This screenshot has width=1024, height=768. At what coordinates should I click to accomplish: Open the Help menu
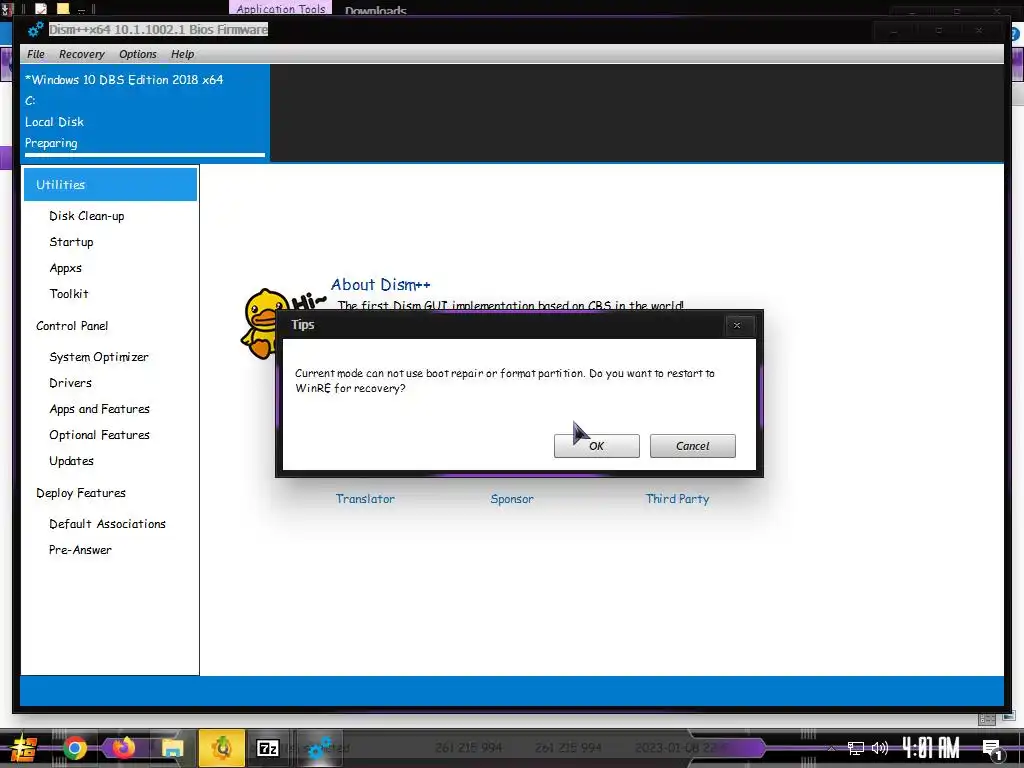(x=182, y=54)
